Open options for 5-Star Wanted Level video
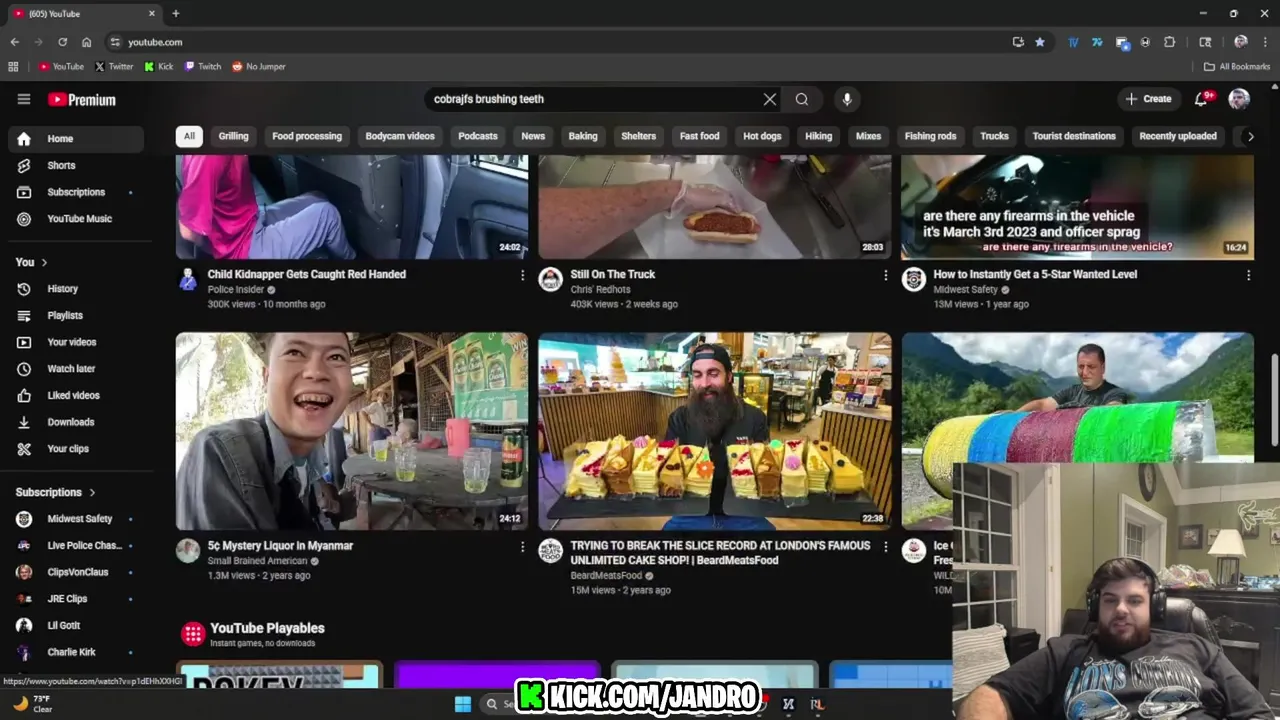Screen dimensions: 1280x720 coord(1248,275)
